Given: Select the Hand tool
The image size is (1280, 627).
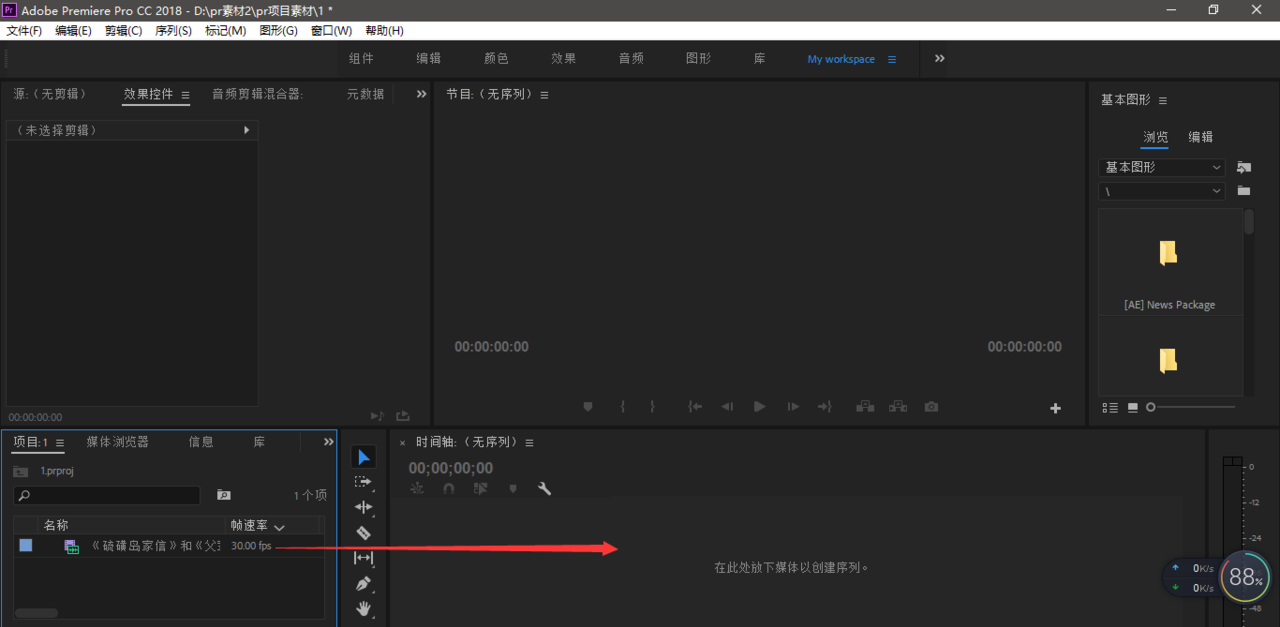Looking at the screenshot, I should (x=363, y=608).
